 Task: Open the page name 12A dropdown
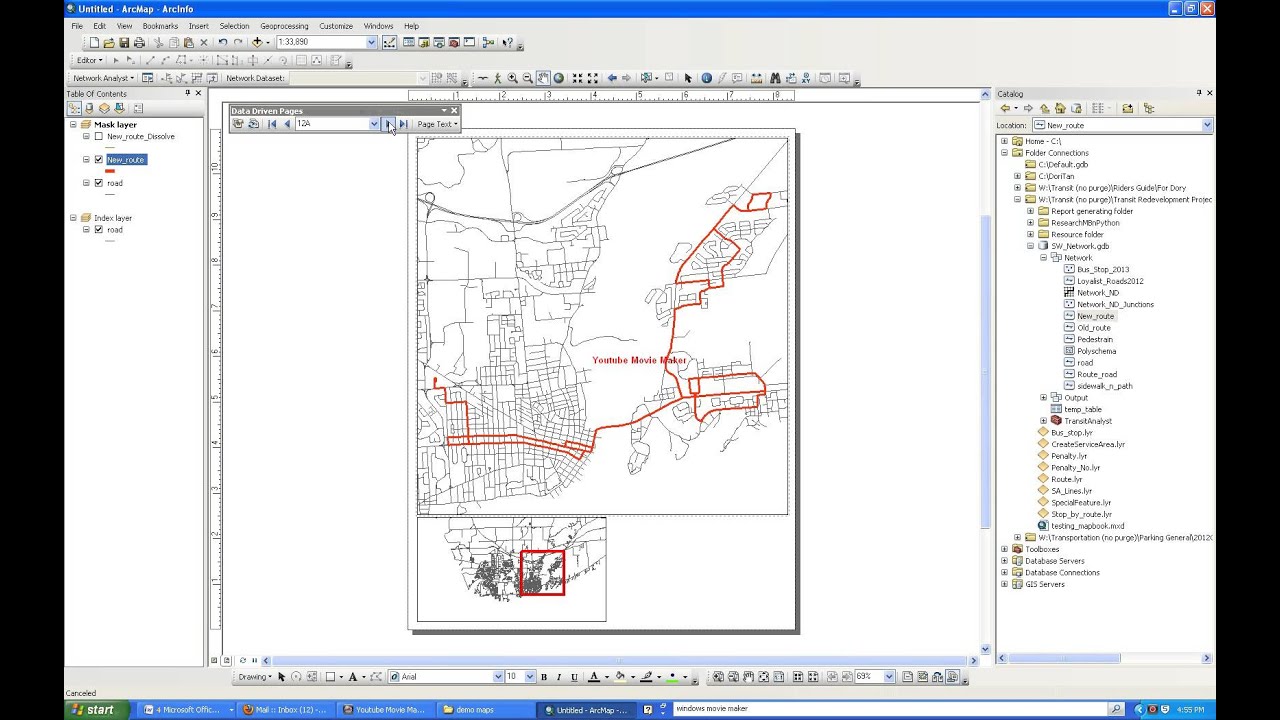pos(374,124)
